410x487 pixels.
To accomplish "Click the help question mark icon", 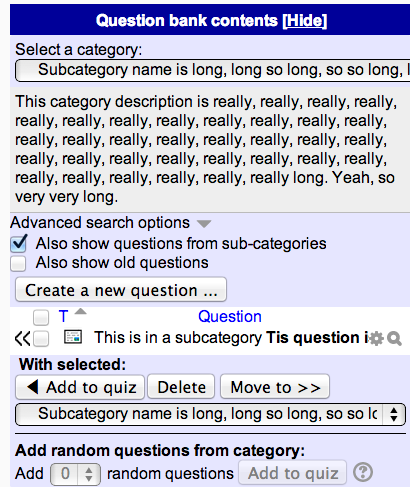I will [x=363, y=472].
